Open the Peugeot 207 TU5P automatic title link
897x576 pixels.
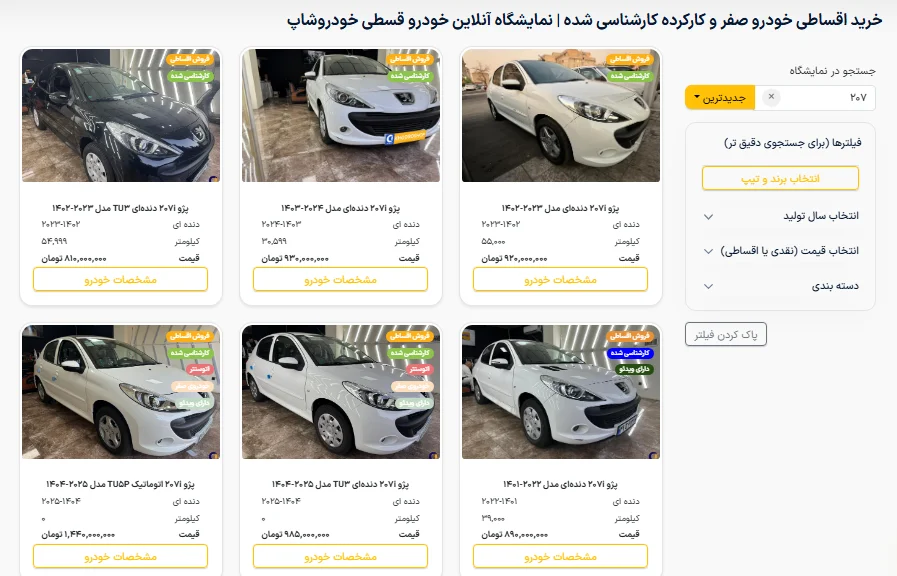pos(121,484)
